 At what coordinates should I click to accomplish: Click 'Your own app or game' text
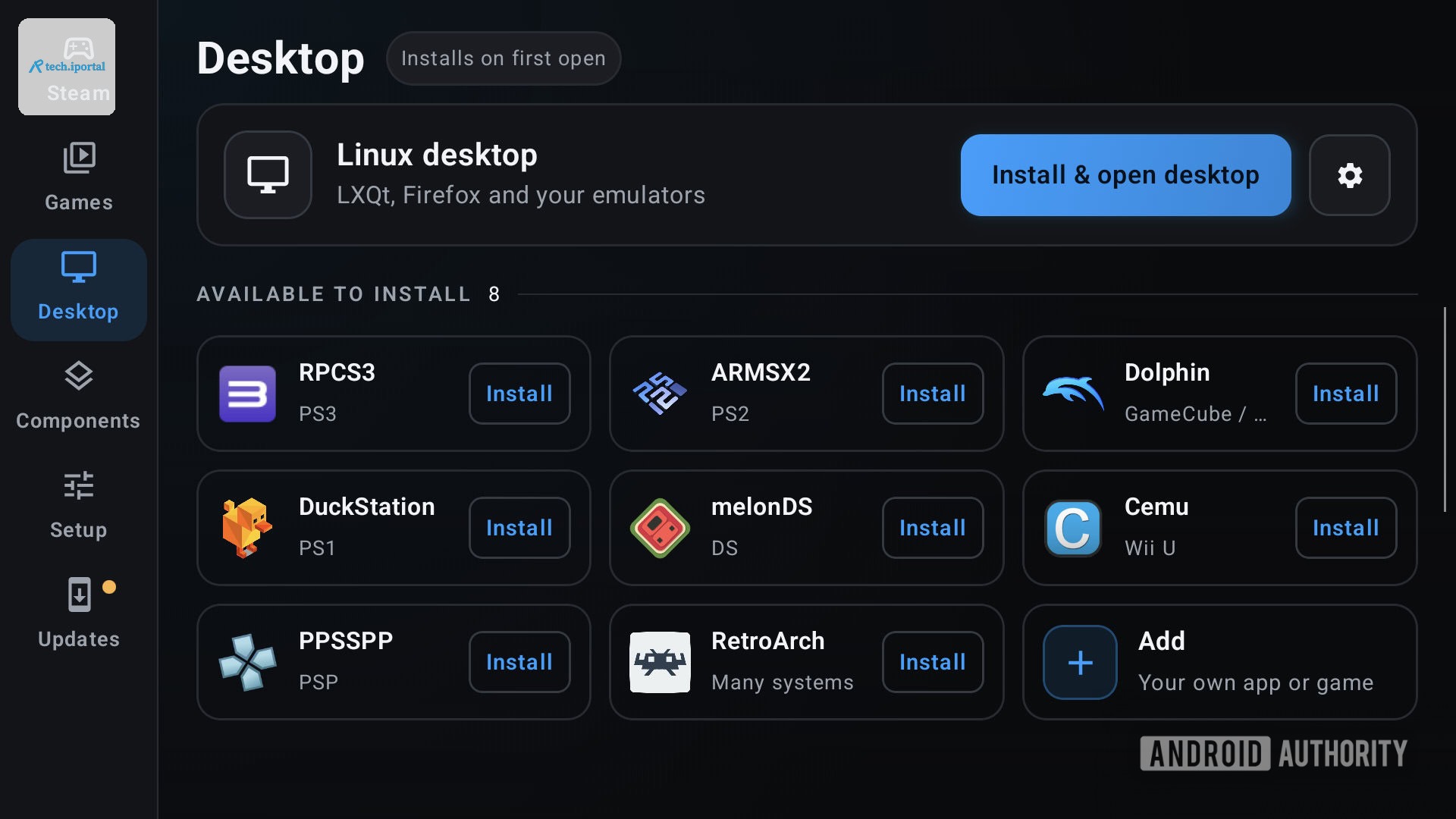(x=1256, y=683)
